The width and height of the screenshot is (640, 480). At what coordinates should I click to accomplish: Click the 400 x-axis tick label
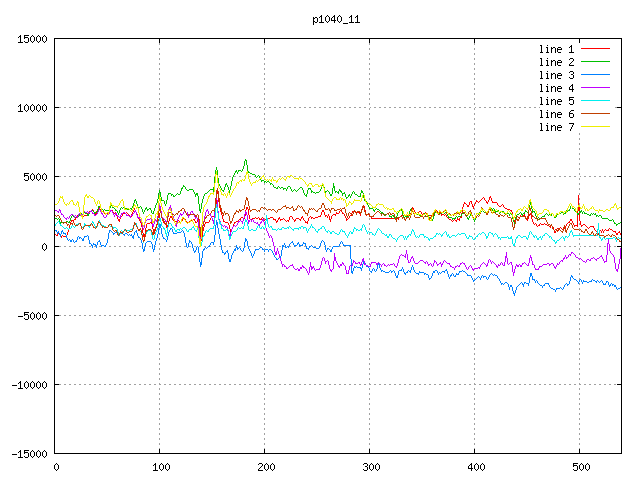coord(474,467)
